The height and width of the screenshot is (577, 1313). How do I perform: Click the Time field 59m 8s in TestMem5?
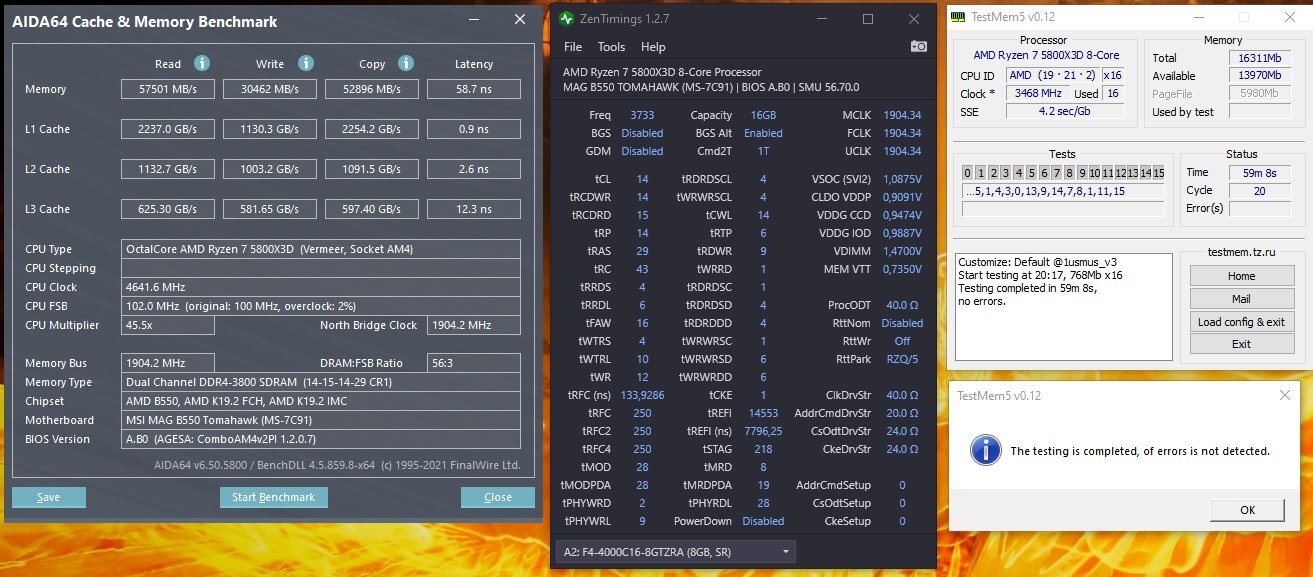point(1259,172)
